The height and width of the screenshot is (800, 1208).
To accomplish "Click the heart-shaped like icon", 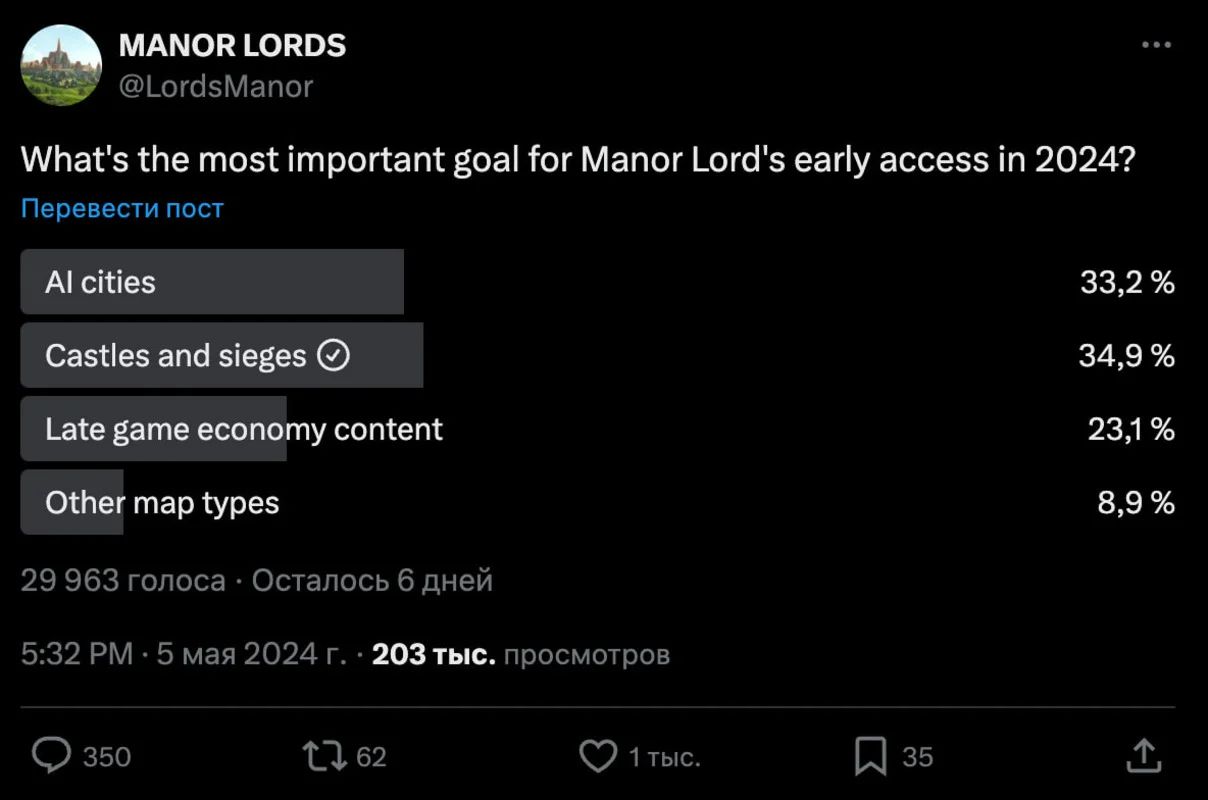I will pos(598,757).
